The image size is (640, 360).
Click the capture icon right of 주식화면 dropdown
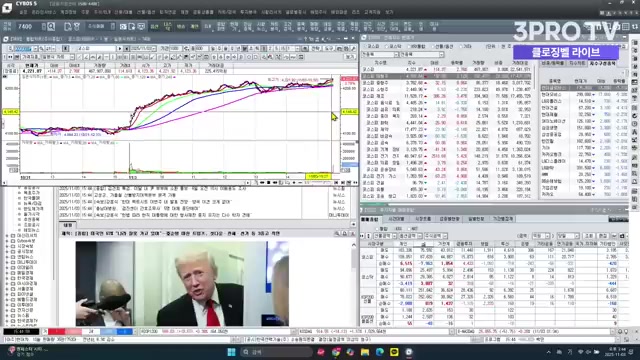pos(123,27)
